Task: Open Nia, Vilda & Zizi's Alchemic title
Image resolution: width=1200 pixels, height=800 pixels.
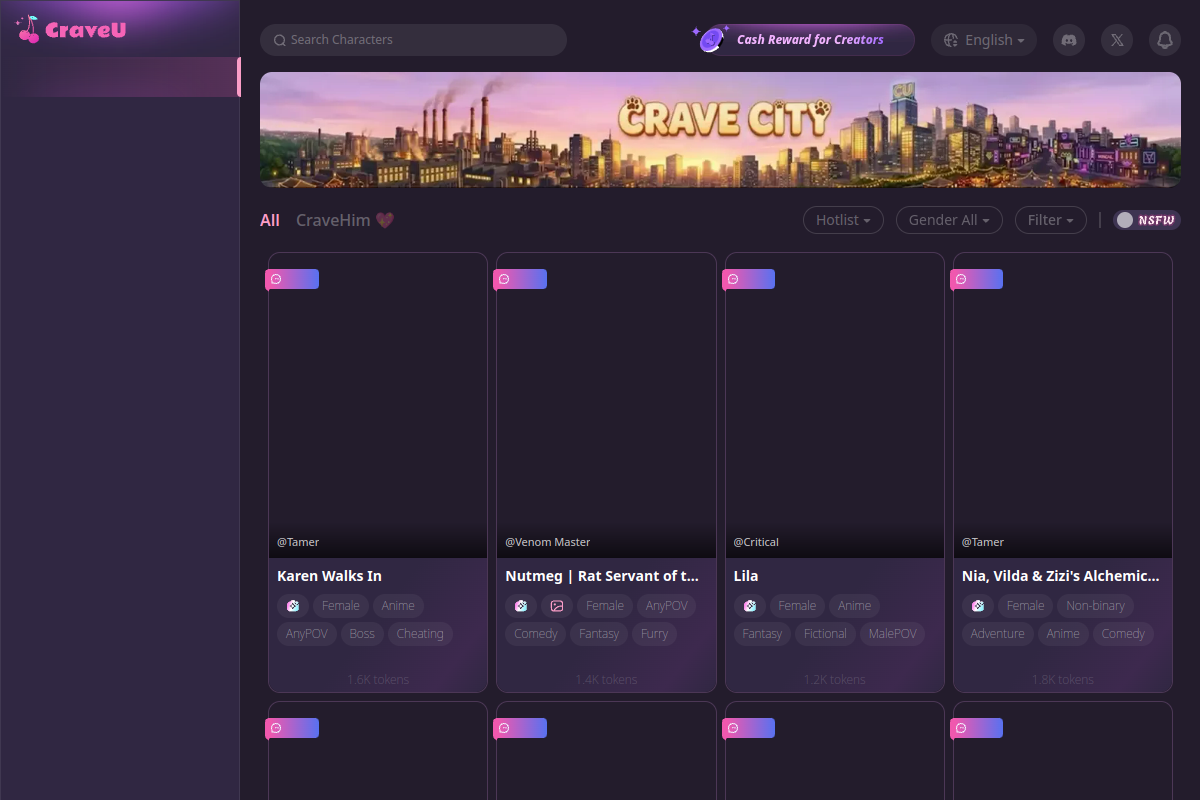Action: pos(1061,576)
